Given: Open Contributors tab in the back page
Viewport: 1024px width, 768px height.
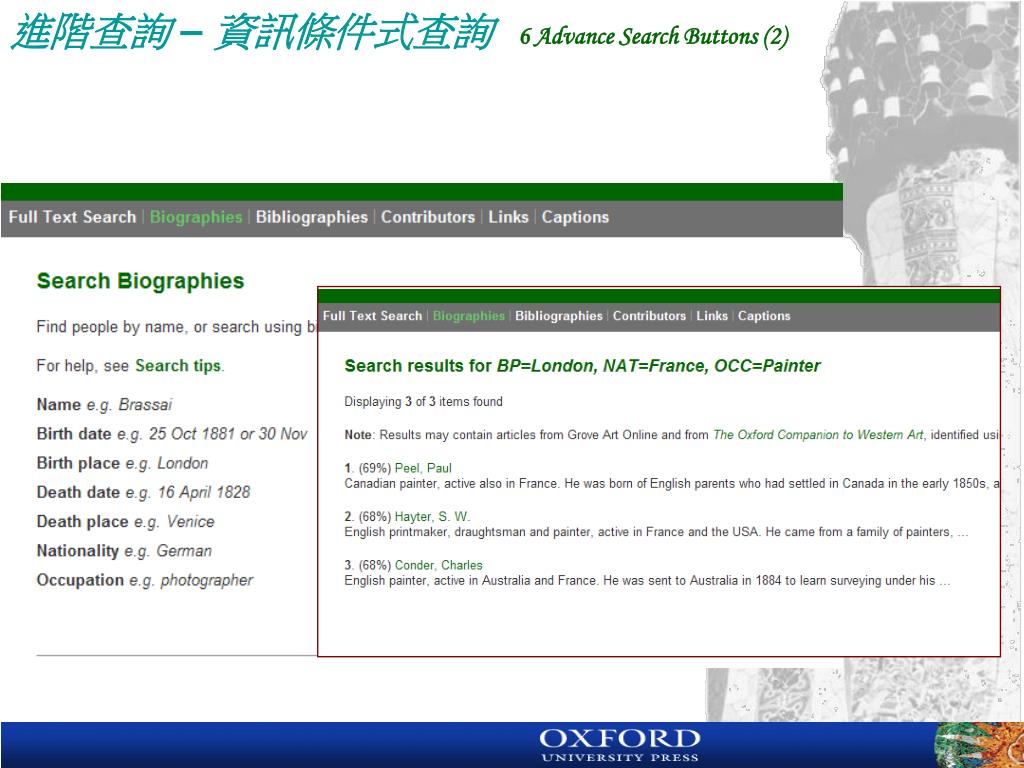Looking at the screenshot, I should (428, 217).
